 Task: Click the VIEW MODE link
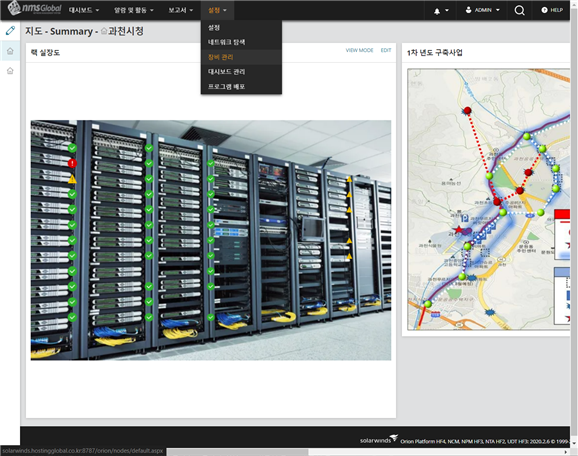point(359,50)
